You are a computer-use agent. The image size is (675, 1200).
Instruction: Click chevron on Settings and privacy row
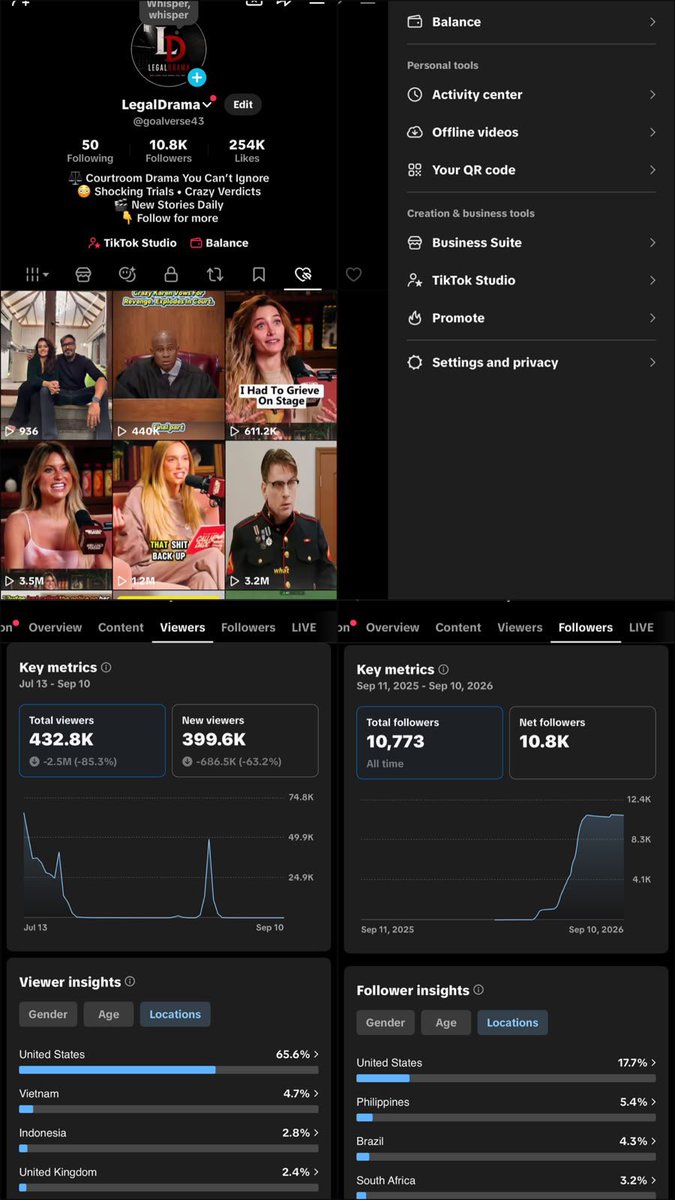point(652,363)
